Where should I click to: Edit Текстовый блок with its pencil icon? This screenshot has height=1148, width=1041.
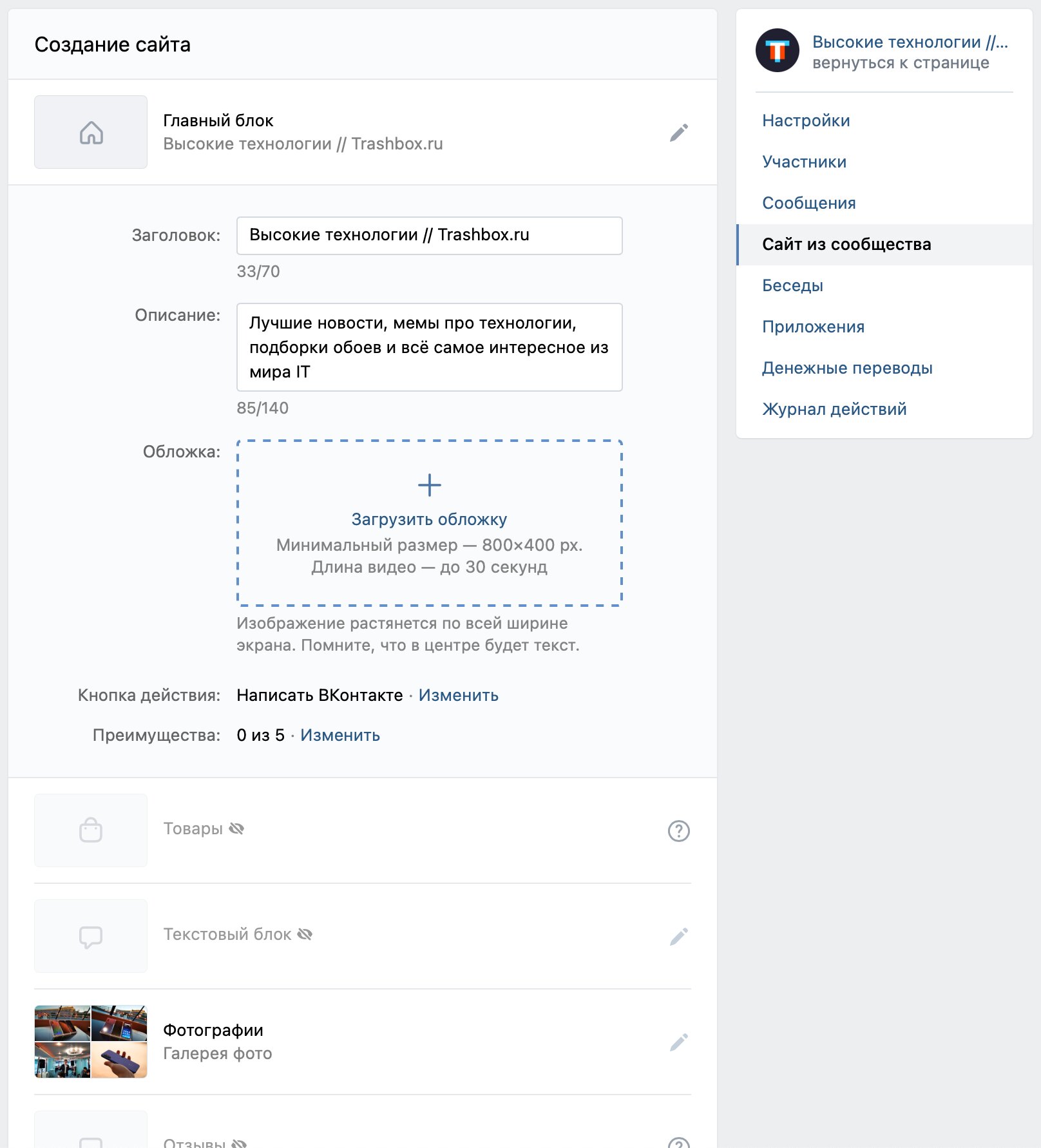point(679,937)
